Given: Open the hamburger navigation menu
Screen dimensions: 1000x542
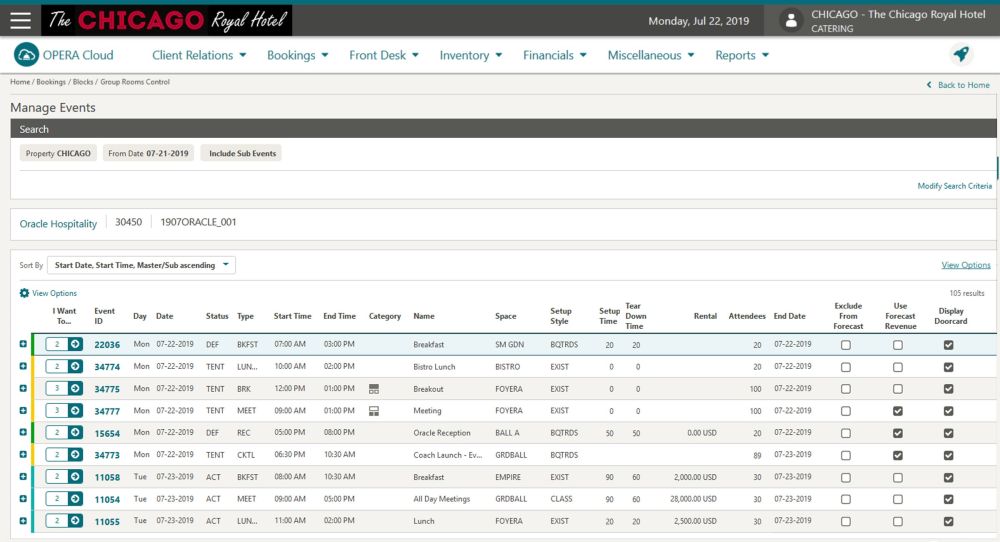Looking at the screenshot, I should pyautogui.click(x=20, y=20).
